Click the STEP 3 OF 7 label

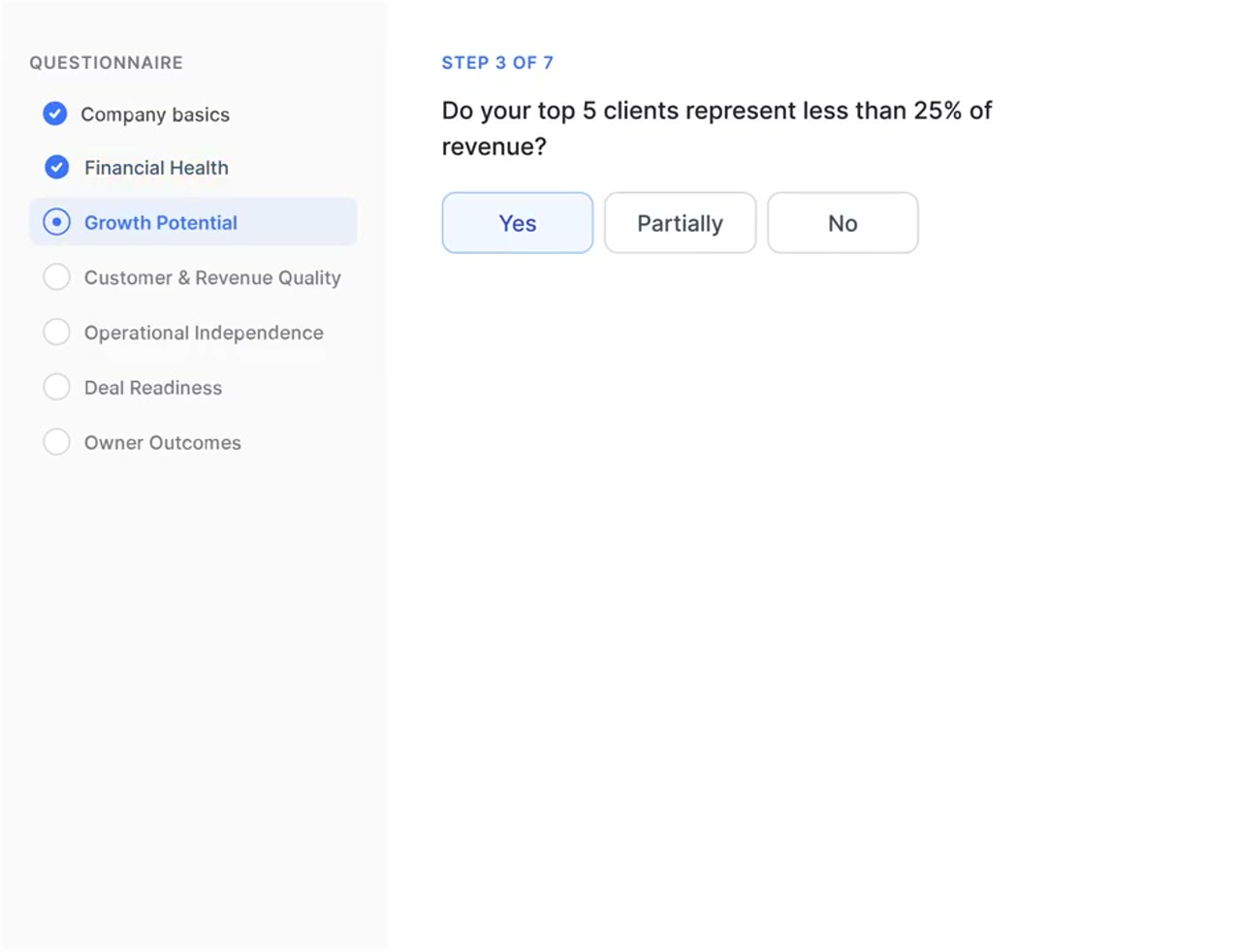497,62
